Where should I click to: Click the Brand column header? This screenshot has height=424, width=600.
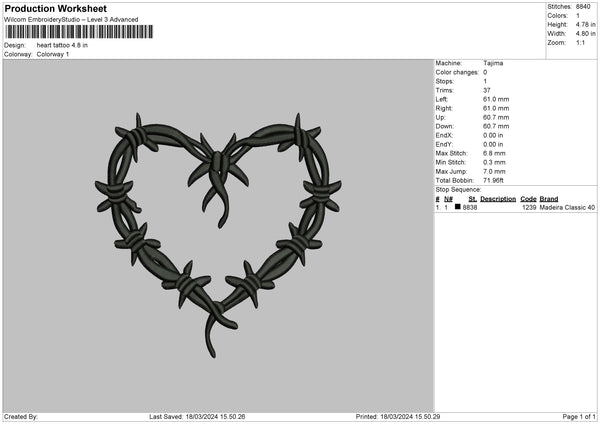click(x=549, y=198)
